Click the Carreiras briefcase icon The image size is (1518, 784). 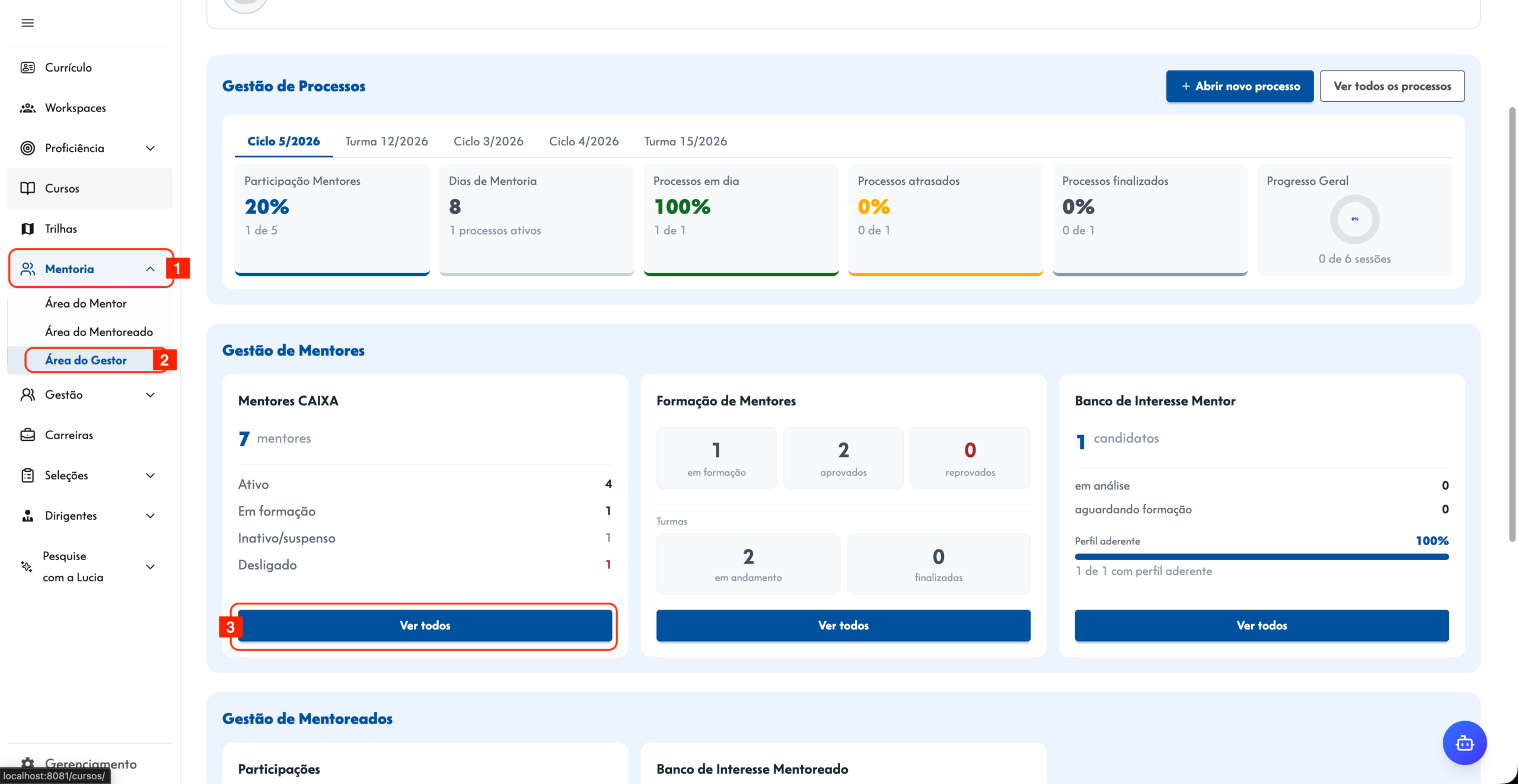point(27,435)
